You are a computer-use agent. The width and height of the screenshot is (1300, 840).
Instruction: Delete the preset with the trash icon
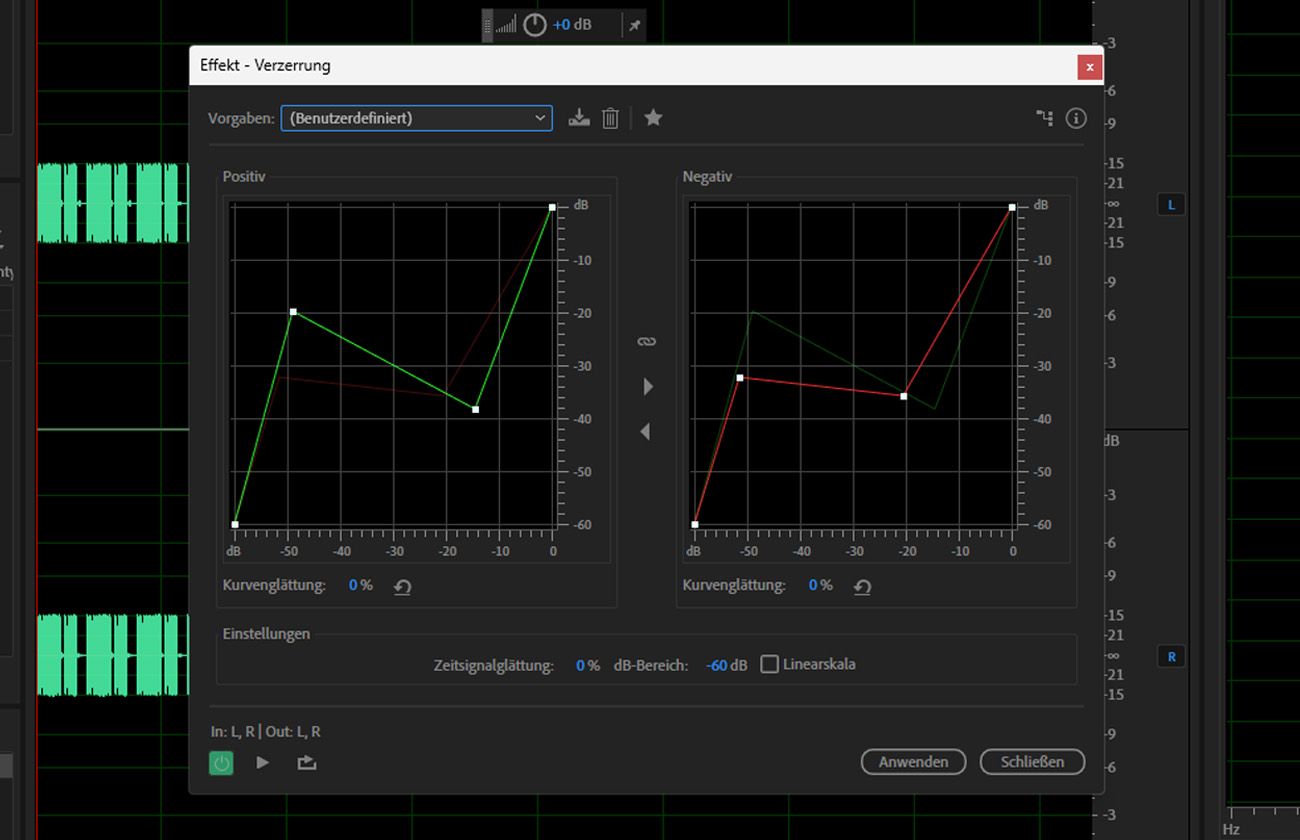point(610,118)
